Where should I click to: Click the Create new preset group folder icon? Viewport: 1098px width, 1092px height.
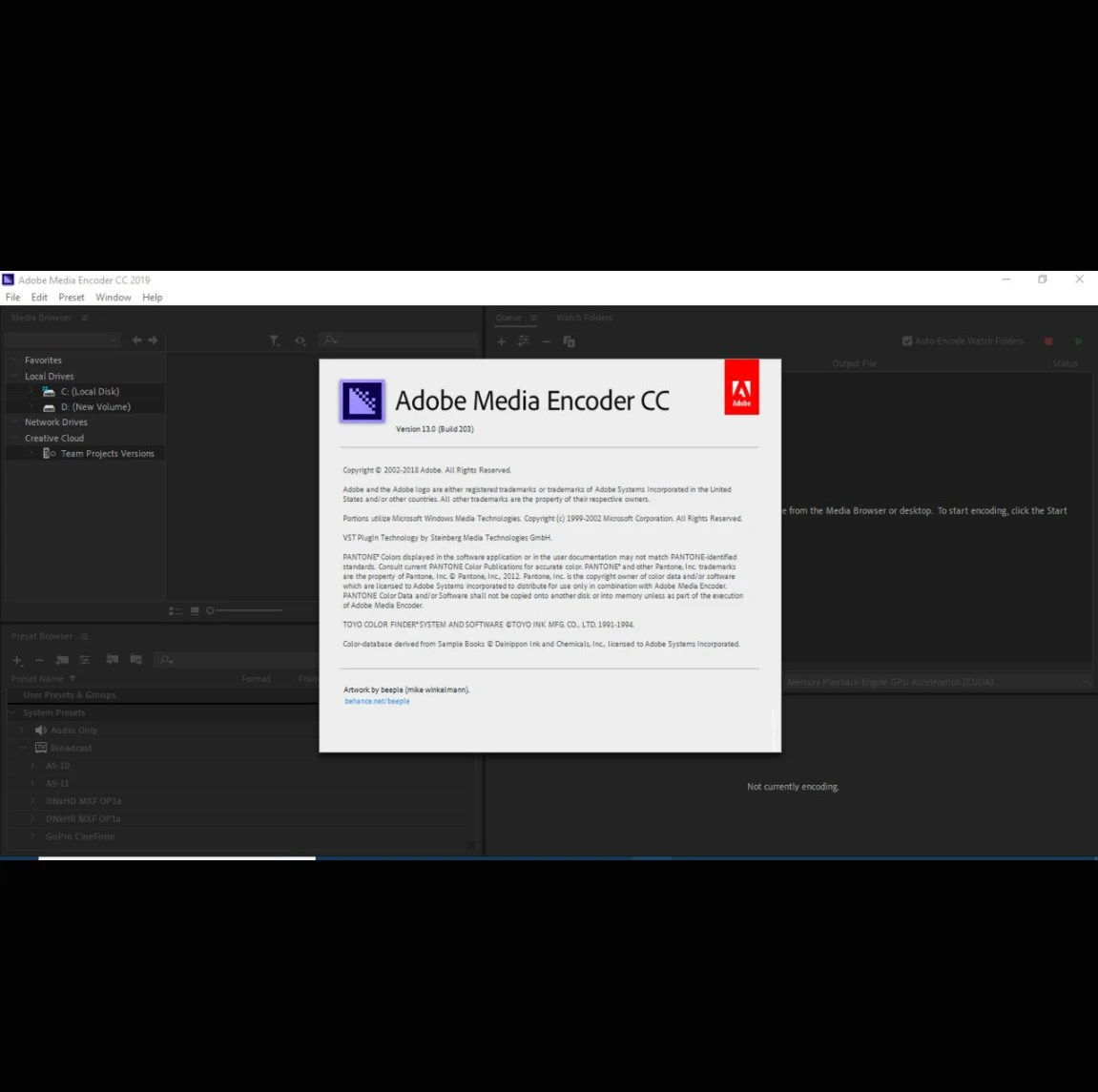[x=62, y=659]
